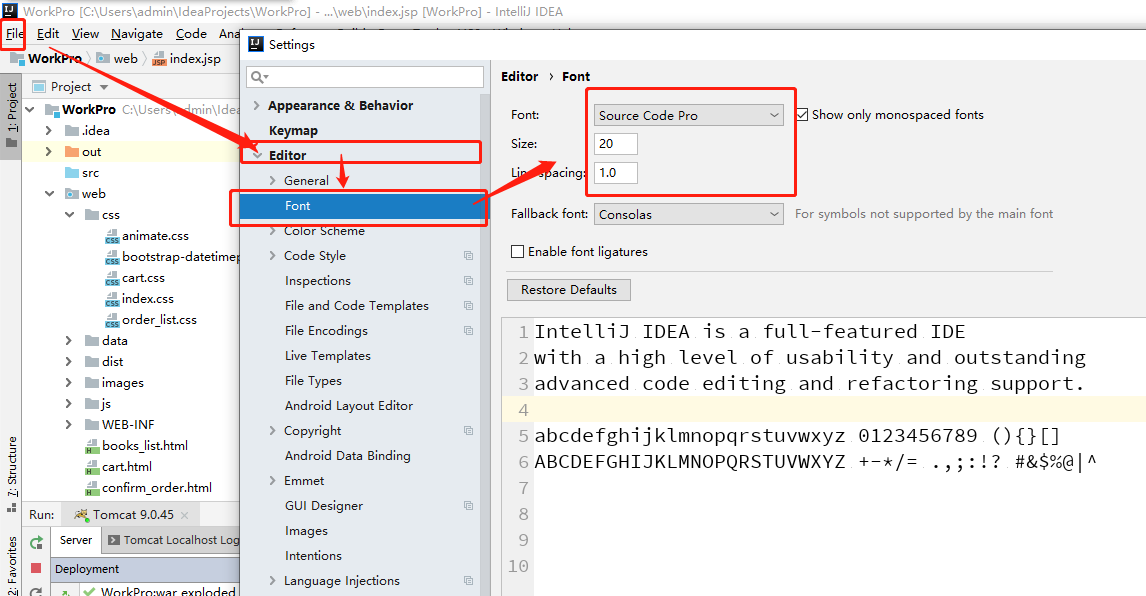Expand the images folder
1146x596 pixels.
coord(69,382)
